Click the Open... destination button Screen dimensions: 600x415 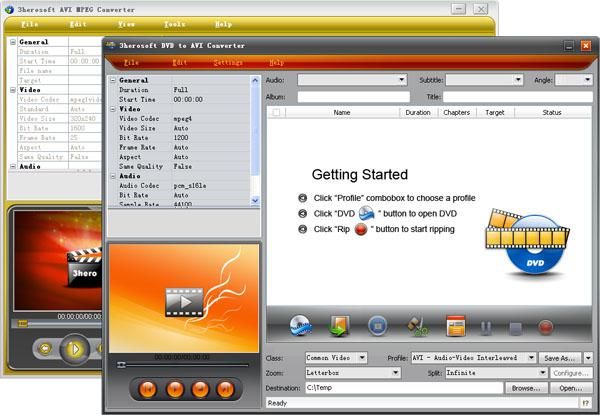click(571, 388)
